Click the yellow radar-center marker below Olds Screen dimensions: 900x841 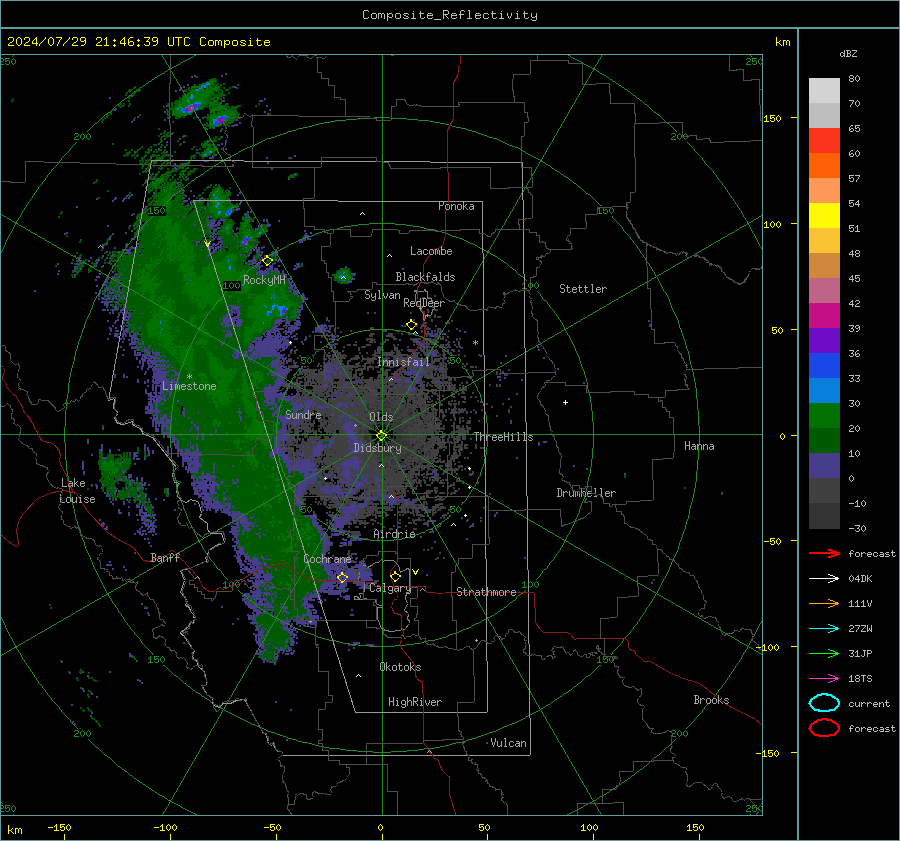click(382, 436)
